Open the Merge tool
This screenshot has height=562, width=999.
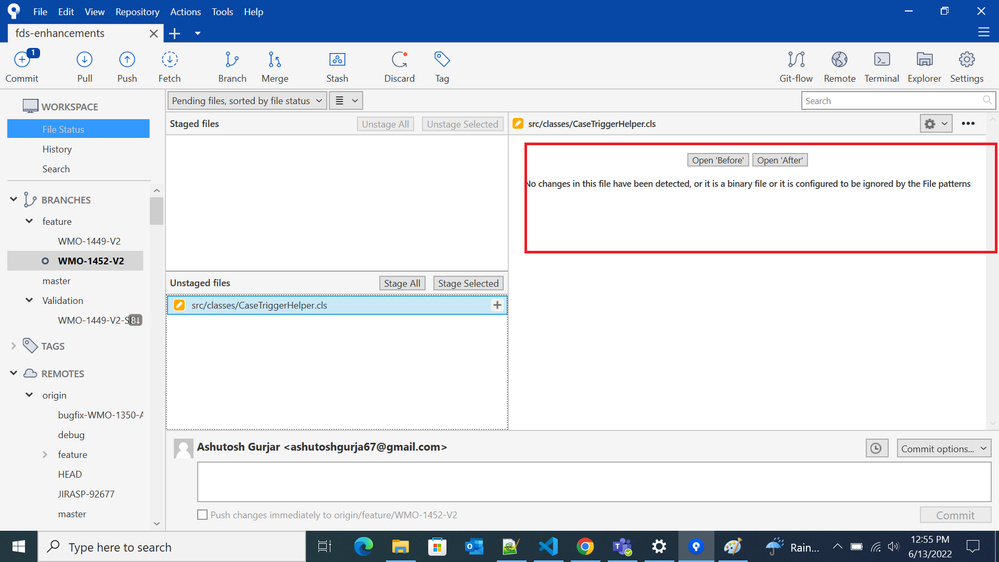(275, 66)
